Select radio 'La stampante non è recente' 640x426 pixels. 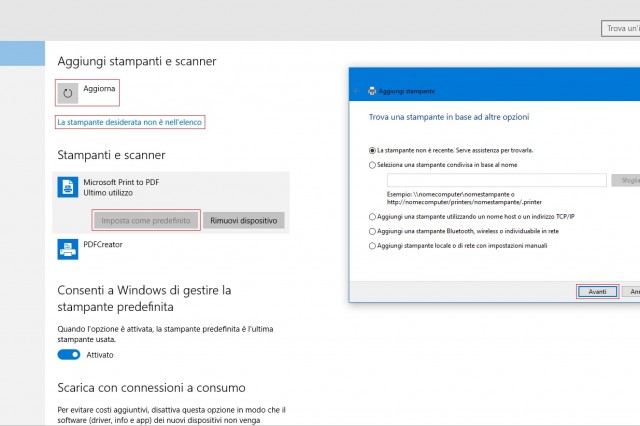pos(372,151)
